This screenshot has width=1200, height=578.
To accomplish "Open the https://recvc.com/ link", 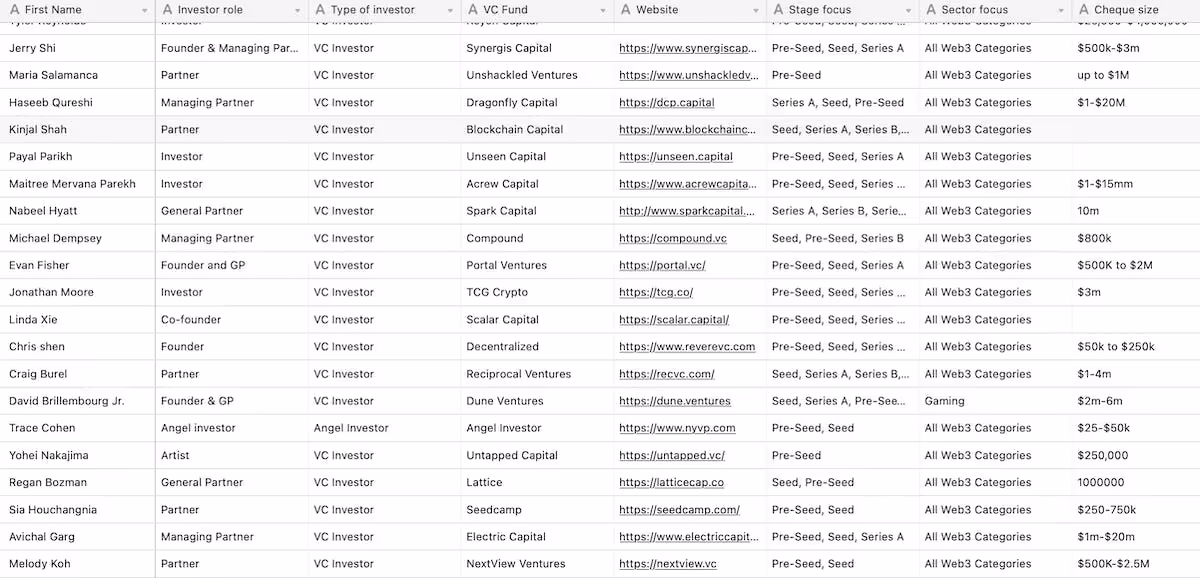I will (x=667, y=374).
